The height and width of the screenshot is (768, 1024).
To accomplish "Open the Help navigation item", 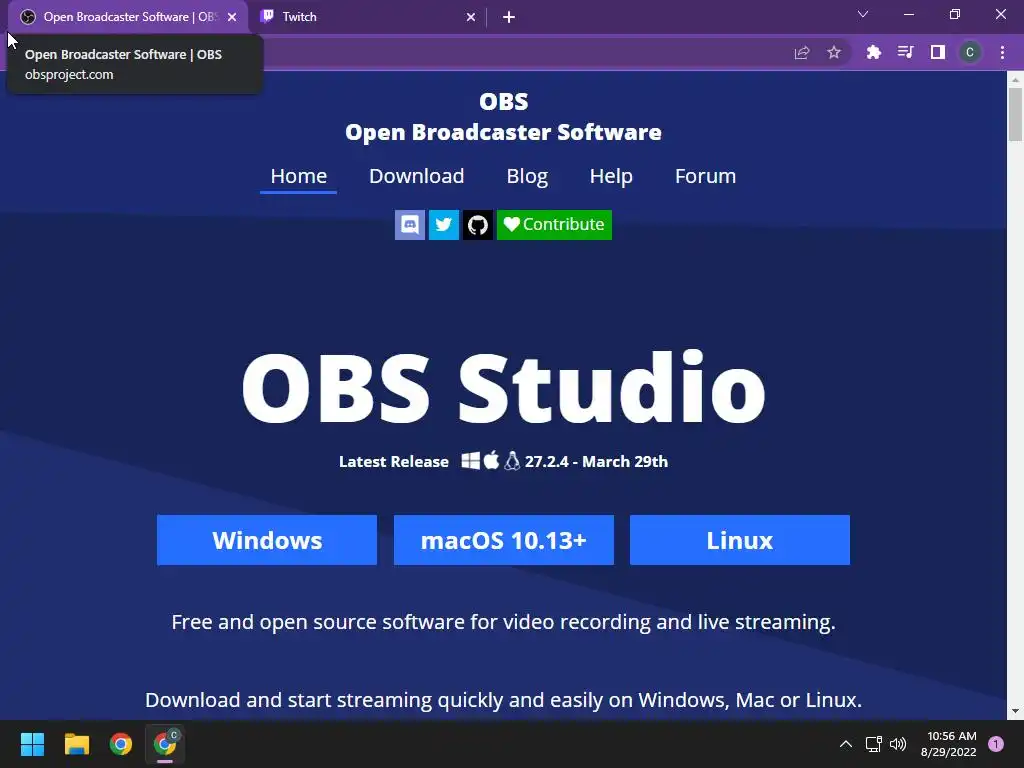I will (x=611, y=176).
